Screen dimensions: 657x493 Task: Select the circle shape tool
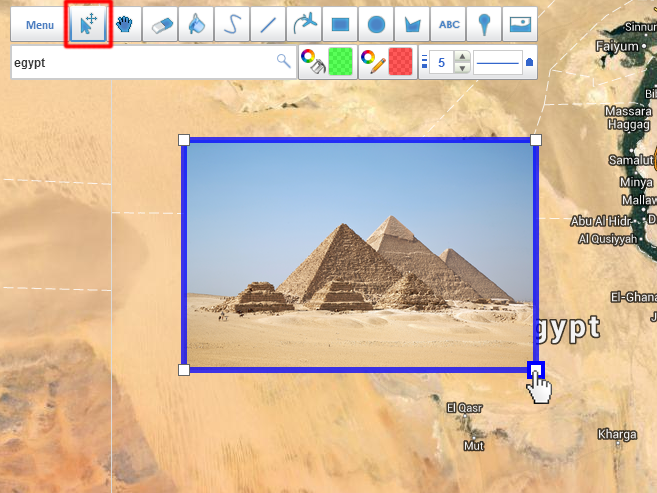point(376,24)
